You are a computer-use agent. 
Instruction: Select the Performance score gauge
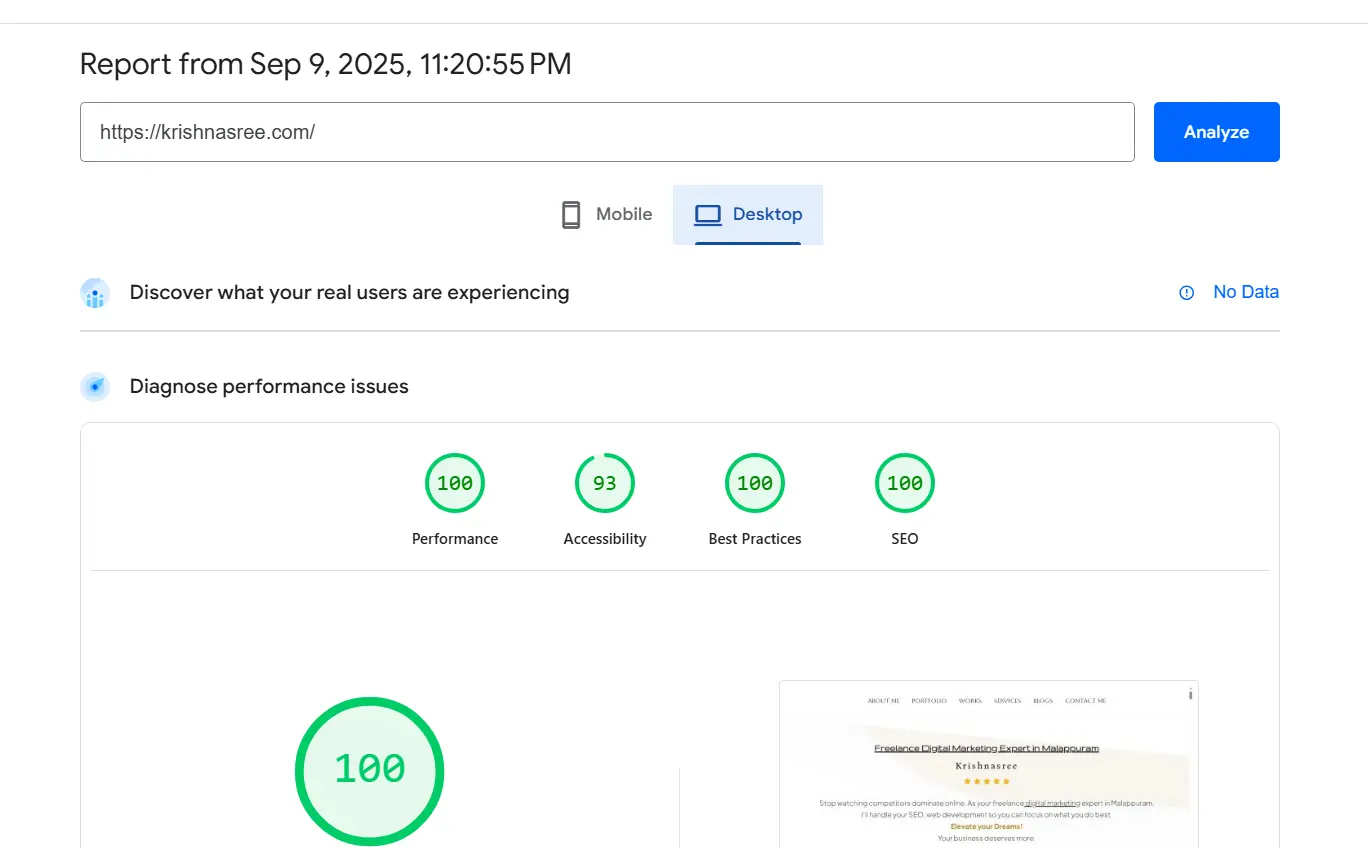[x=455, y=484]
